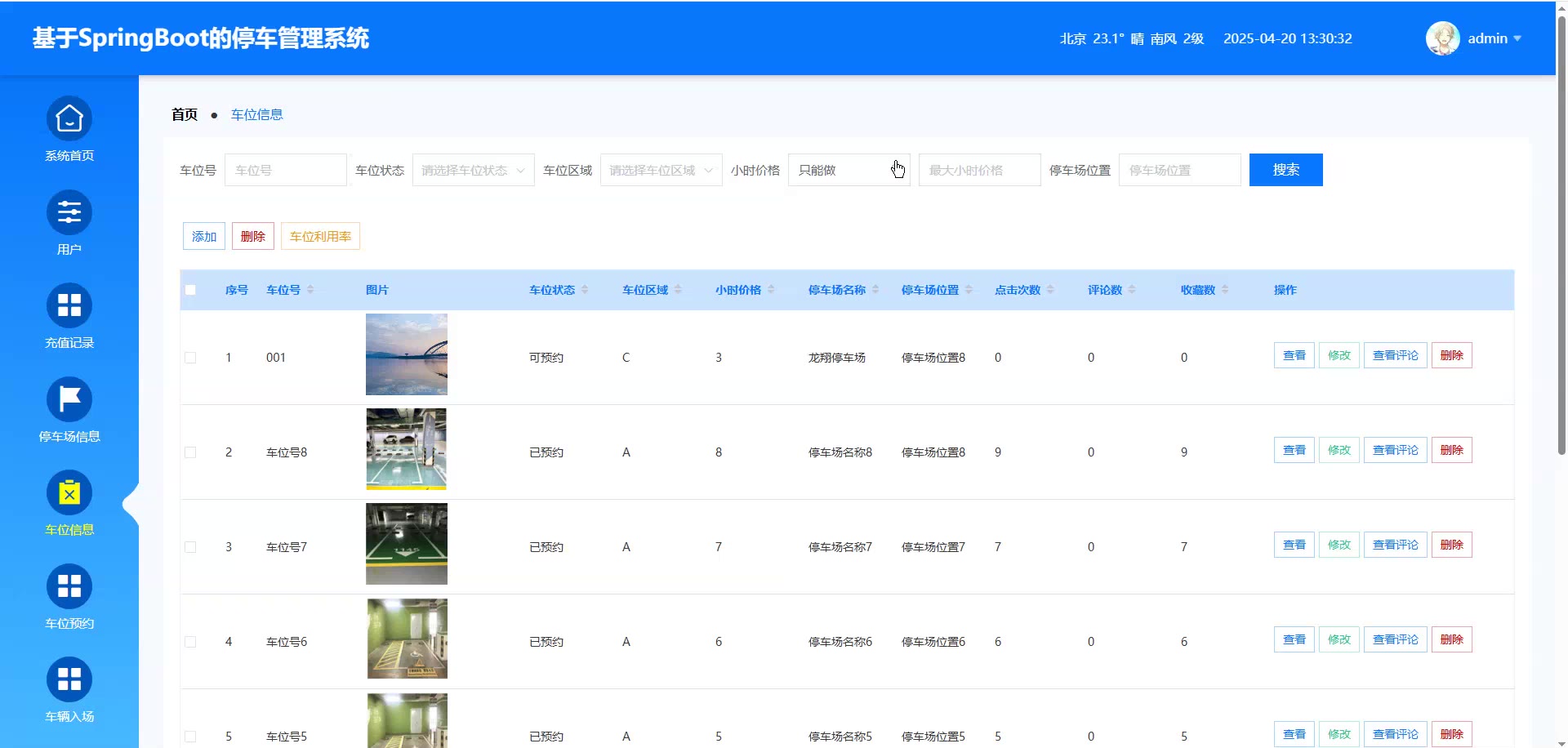Open the admin user dropdown arrow
The image size is (1568, 748).
[1517, 38]
